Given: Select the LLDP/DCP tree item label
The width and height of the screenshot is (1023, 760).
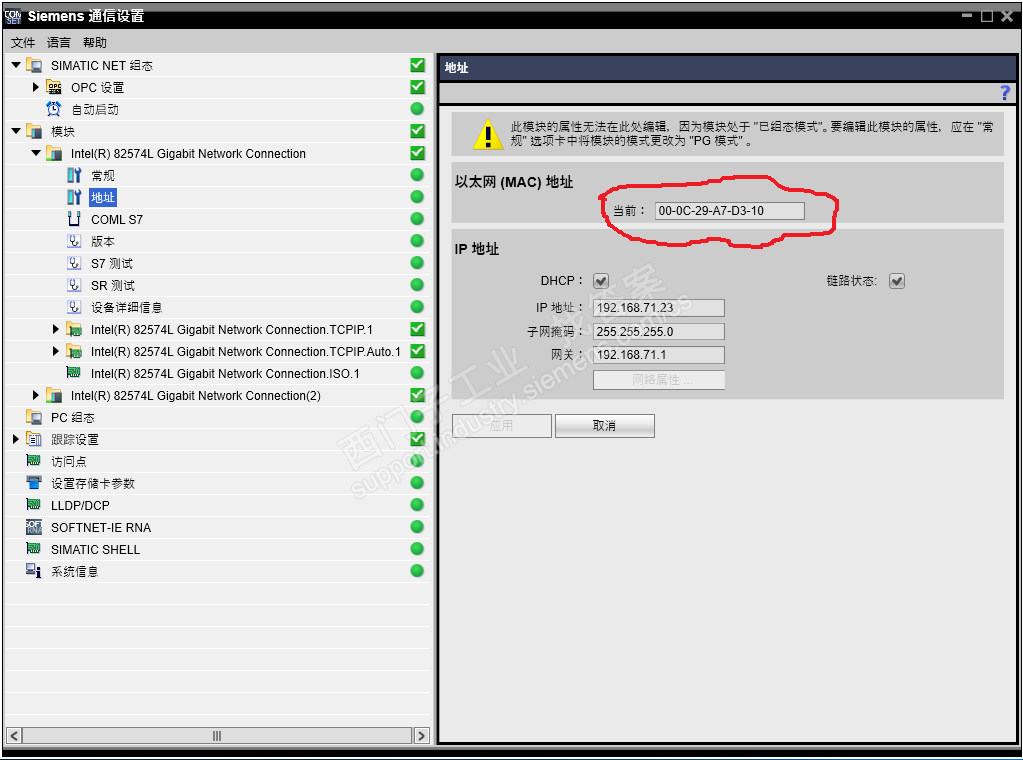Looking at the screenshot, I should pos(80,506).
